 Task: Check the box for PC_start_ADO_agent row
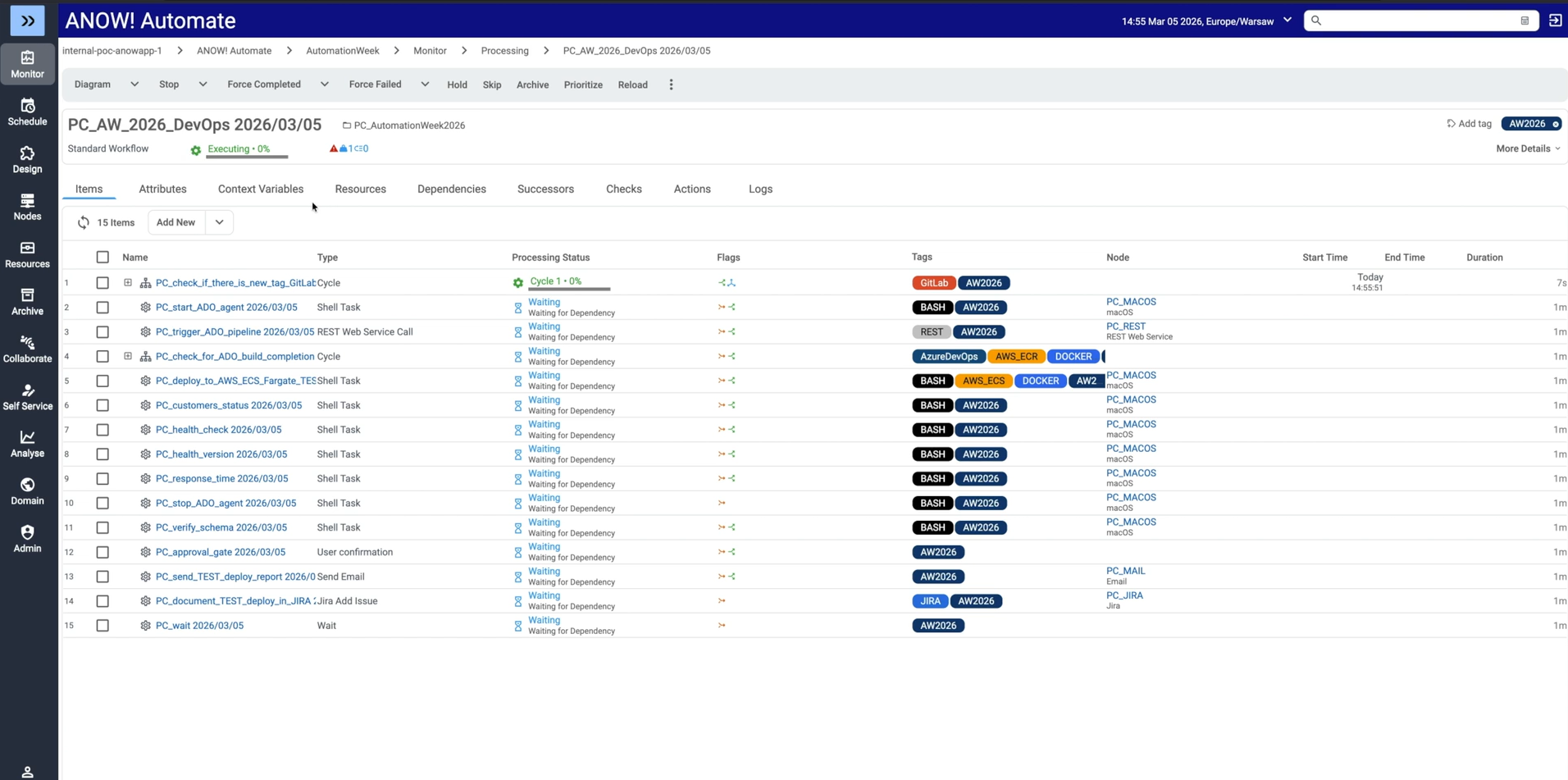pyautogui.click(x=103, y=308)
